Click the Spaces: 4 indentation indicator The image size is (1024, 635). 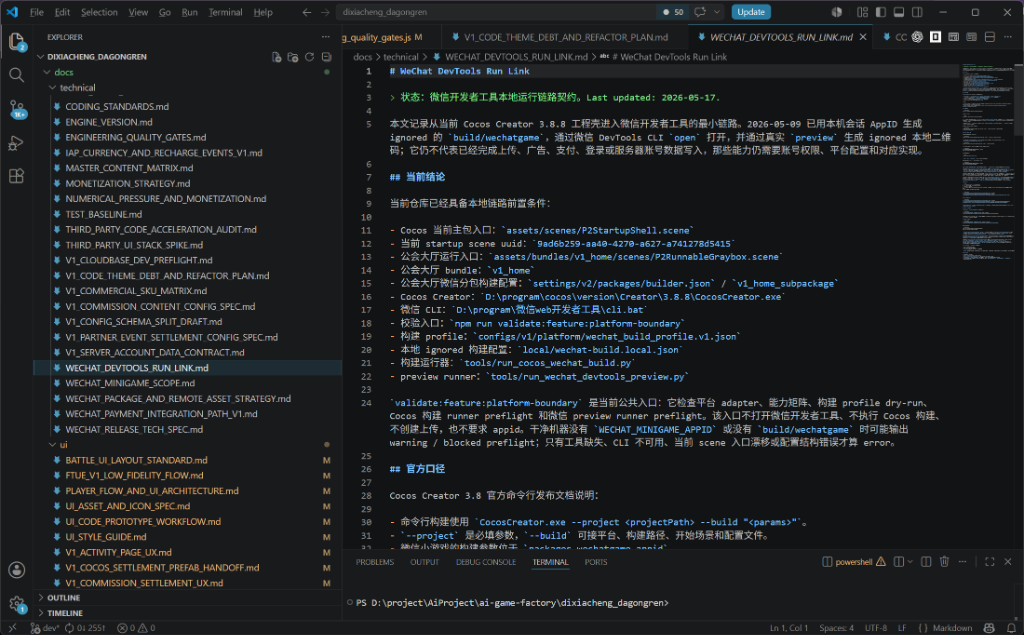(x=837, y=628)
